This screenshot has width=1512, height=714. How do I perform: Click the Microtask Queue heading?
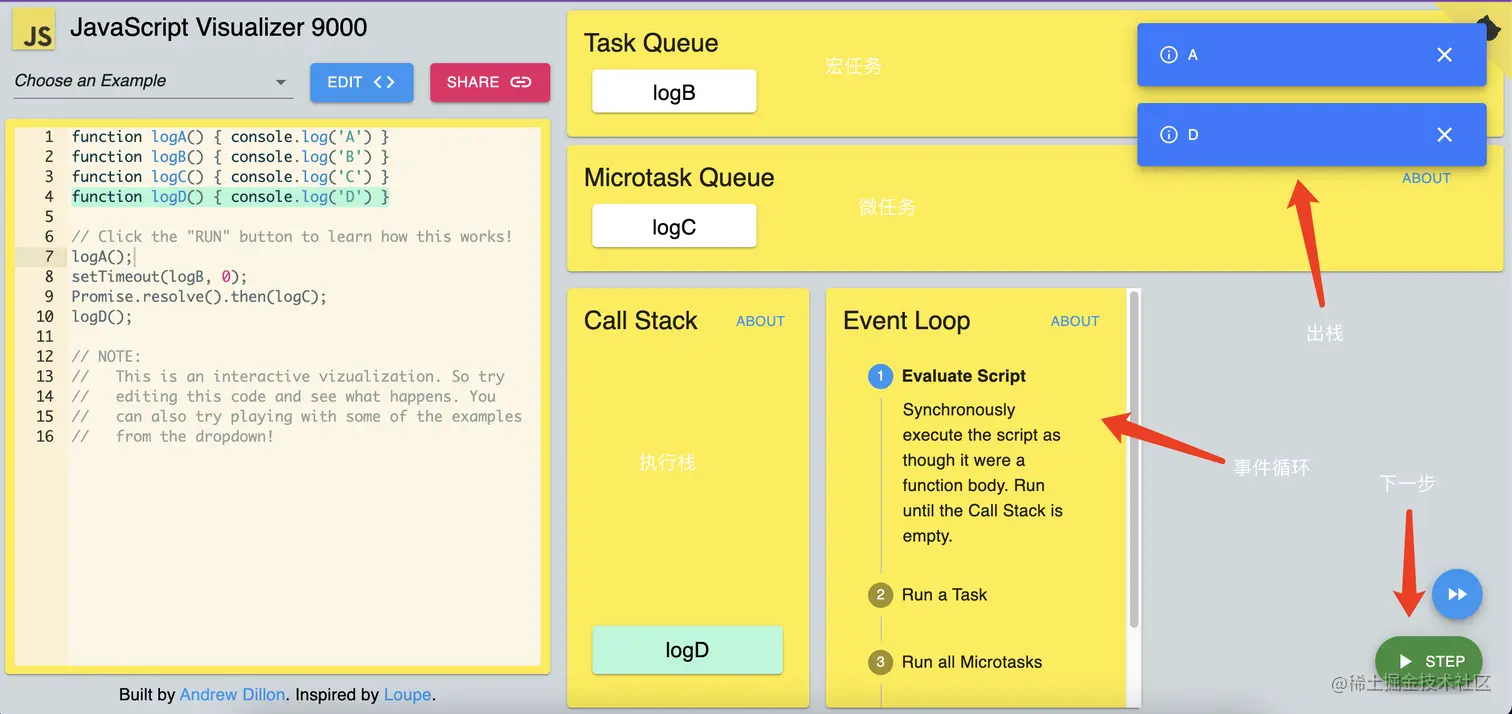[x=679, y=178]
